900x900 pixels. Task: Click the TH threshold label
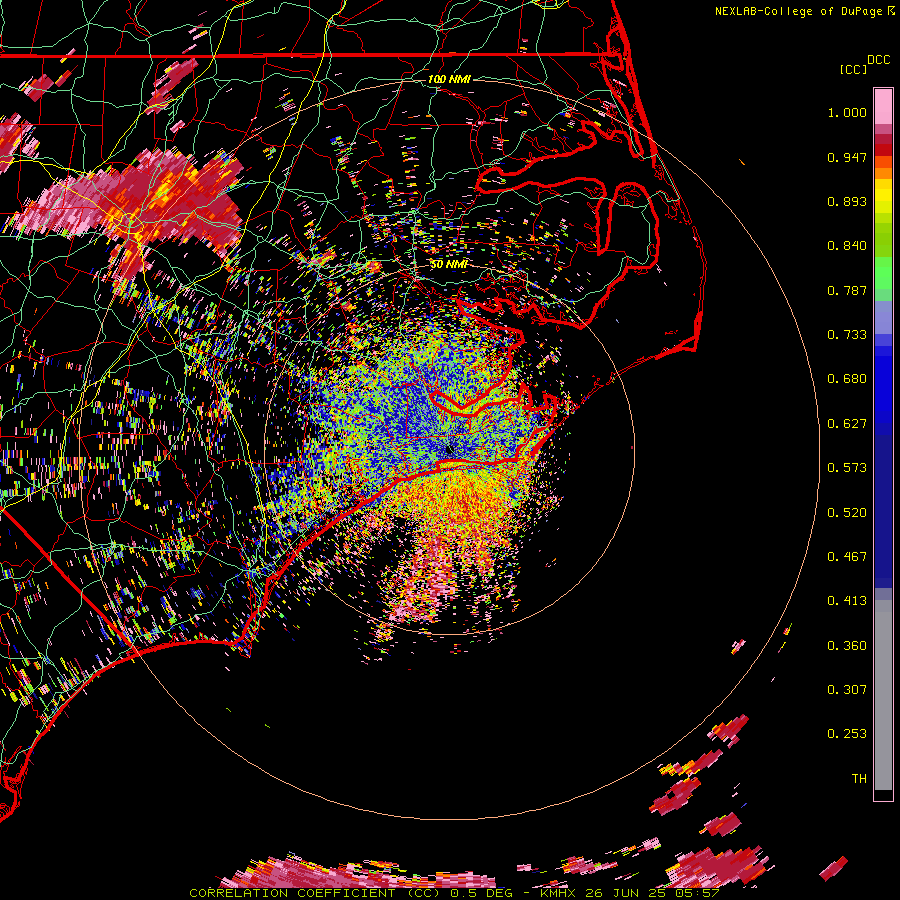click(x=859, y=779)
